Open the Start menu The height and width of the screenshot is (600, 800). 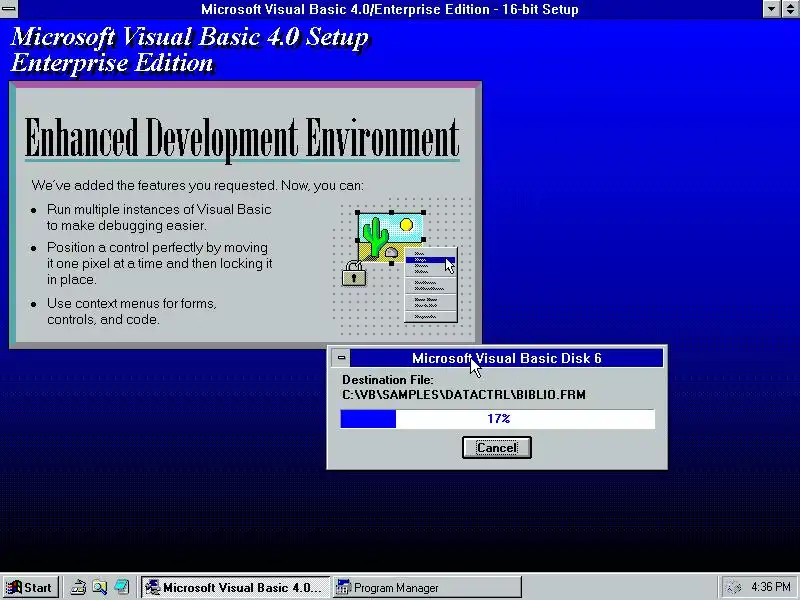pos(30,587)
